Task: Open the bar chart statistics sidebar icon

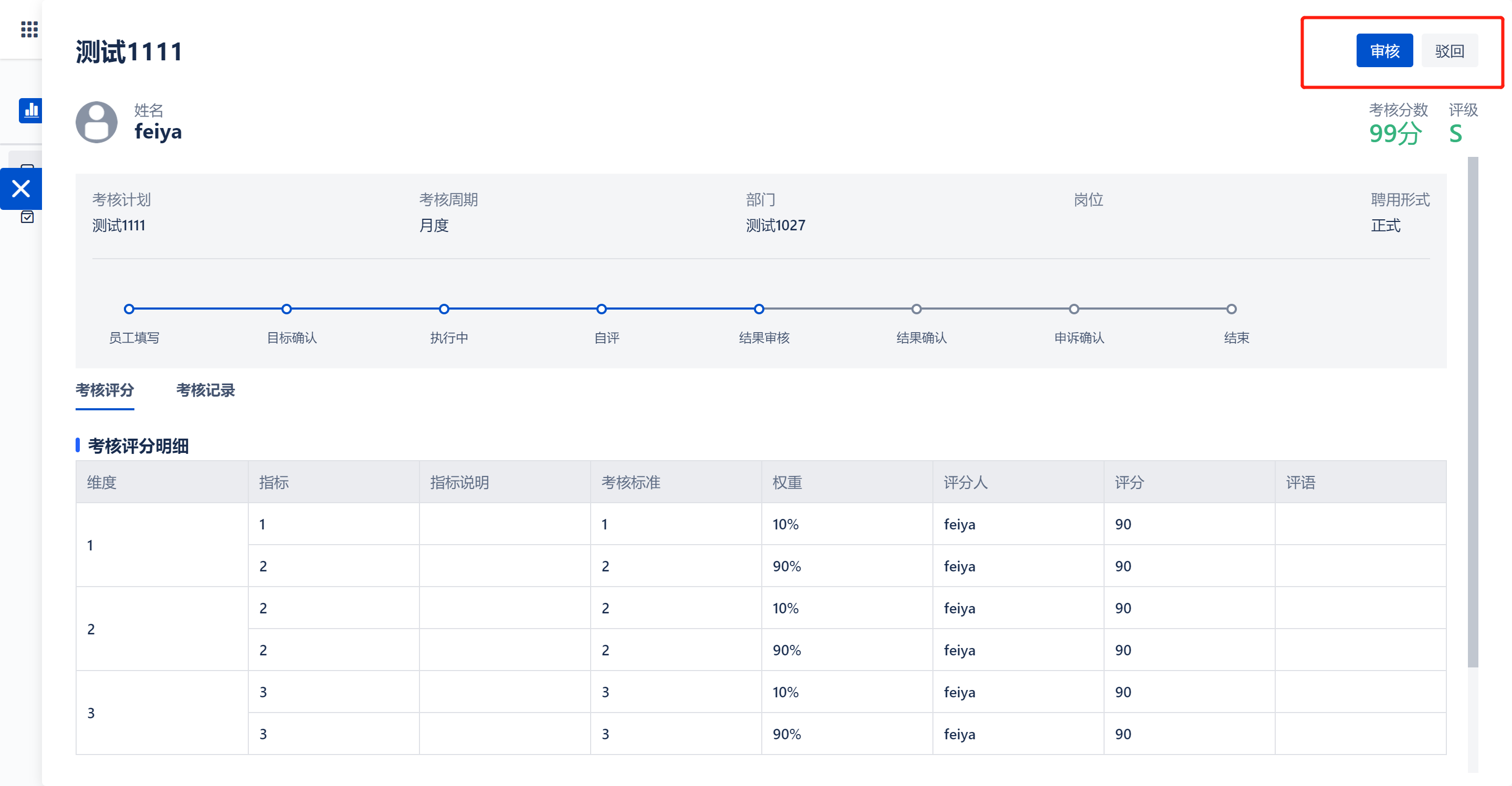Action: tap(30, 110)
